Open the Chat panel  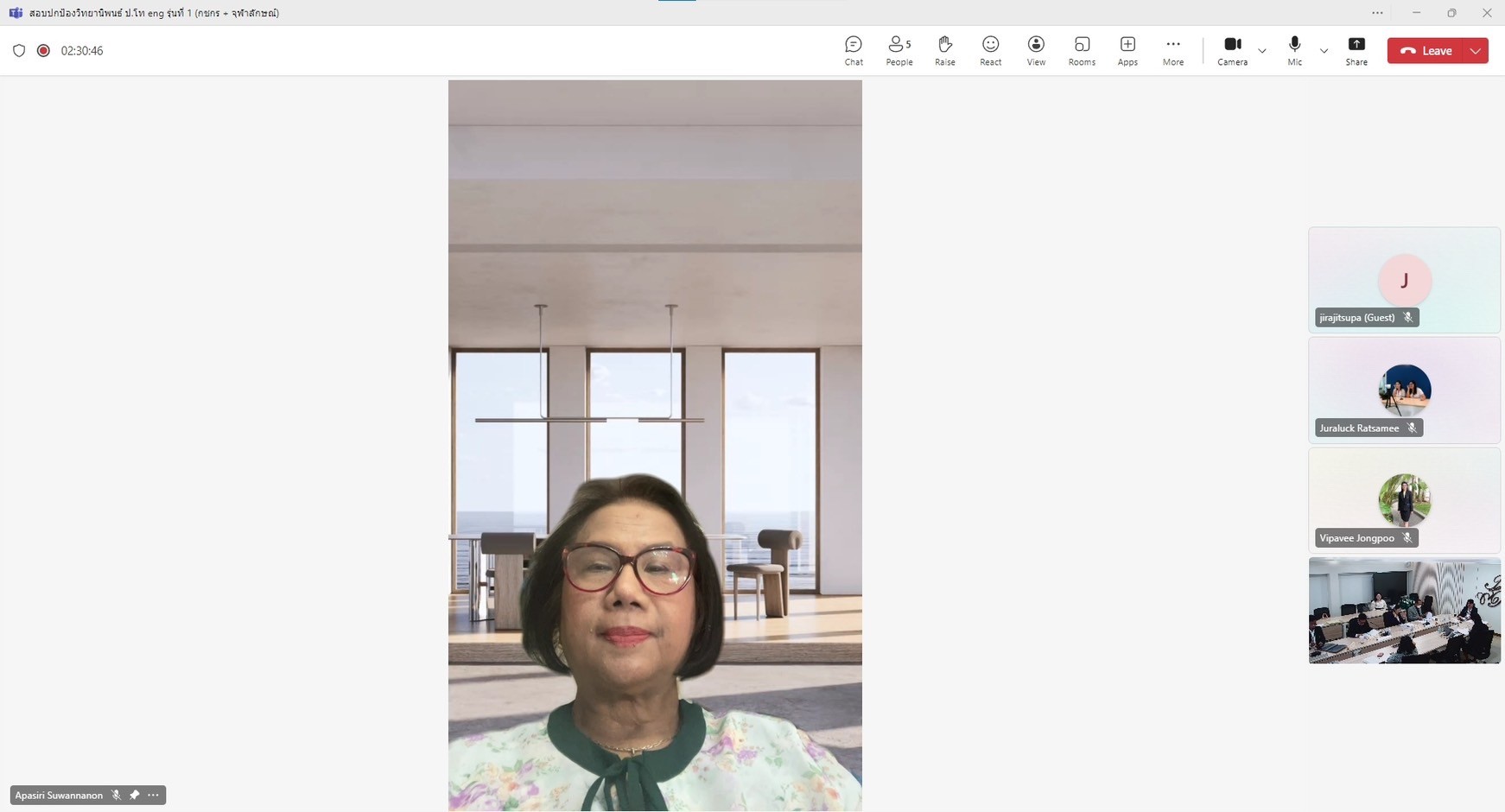[x=854, y=51]
